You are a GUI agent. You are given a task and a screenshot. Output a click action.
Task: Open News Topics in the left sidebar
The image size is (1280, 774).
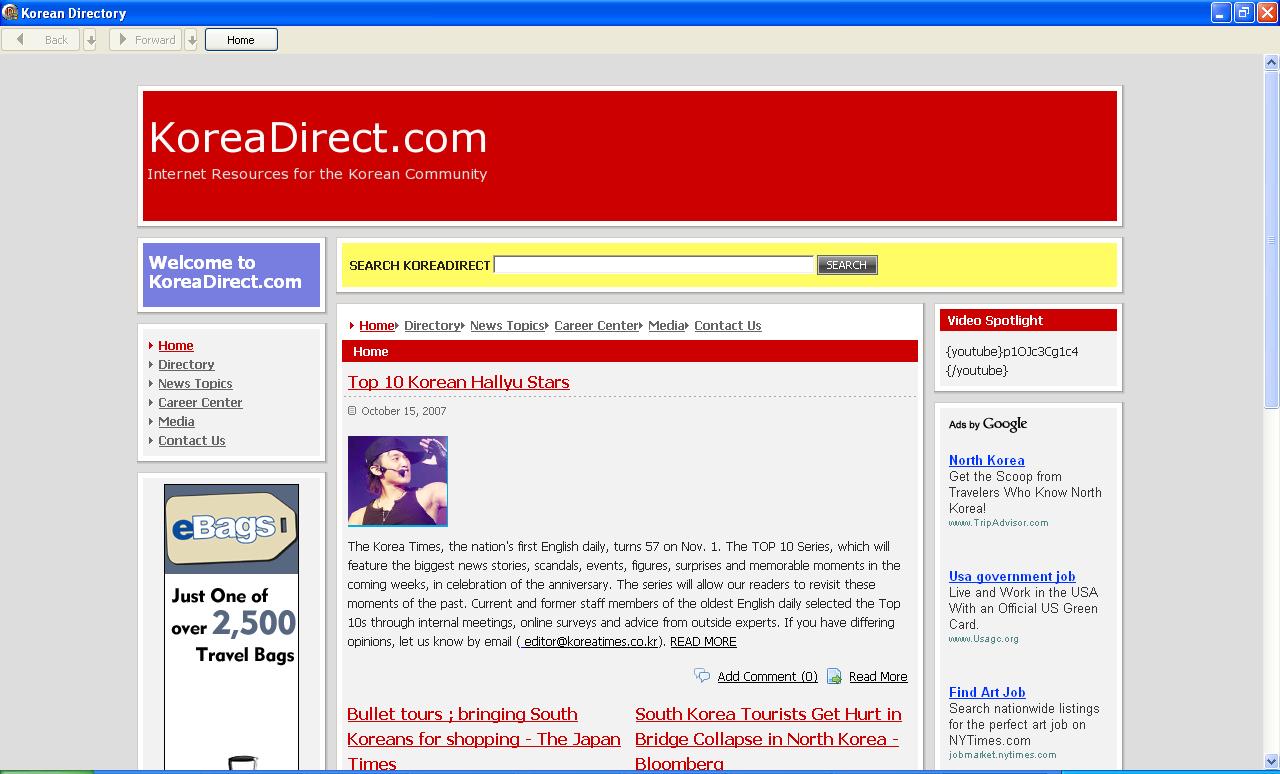point(195,384)
